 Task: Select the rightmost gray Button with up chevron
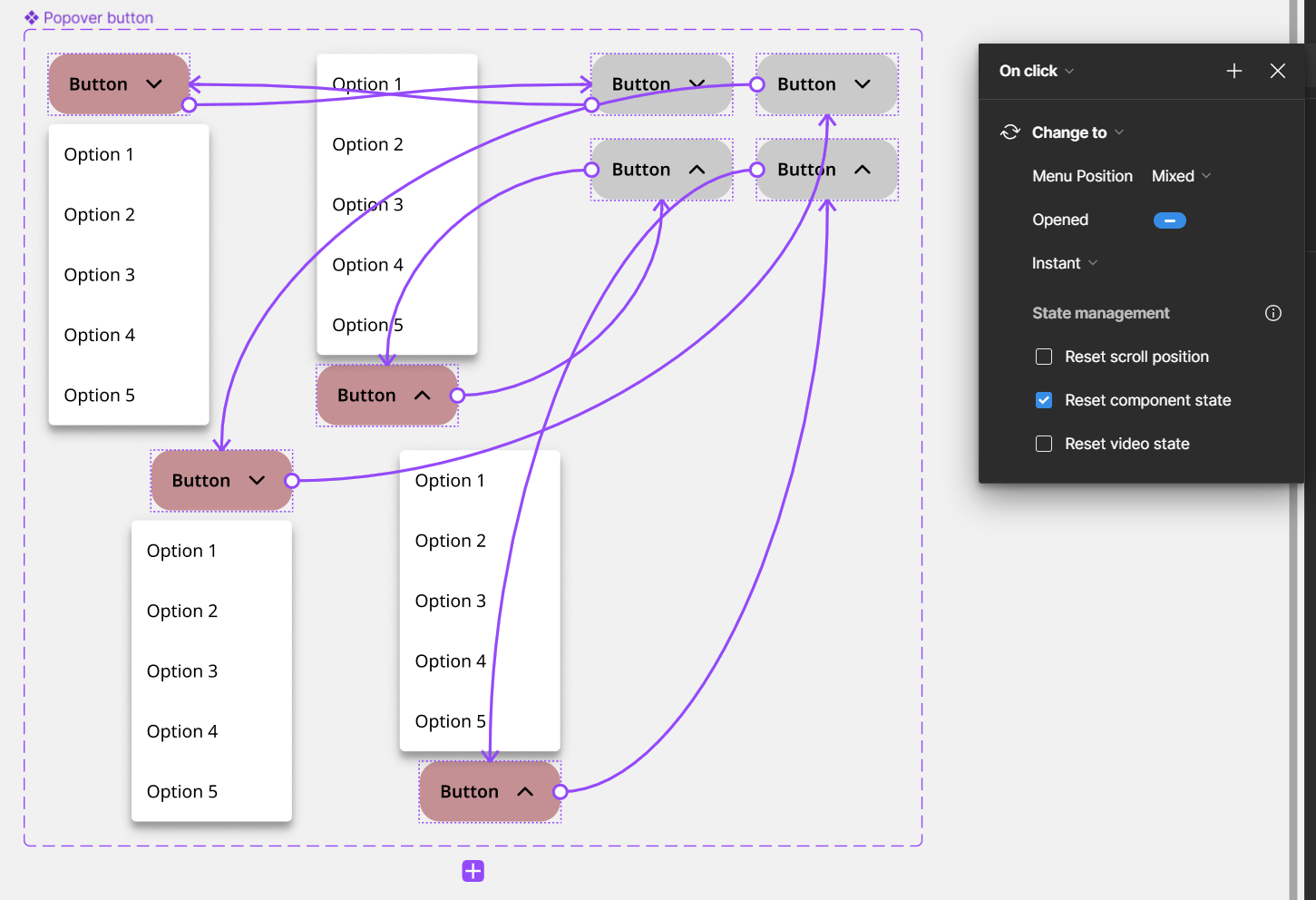(827, 170)
